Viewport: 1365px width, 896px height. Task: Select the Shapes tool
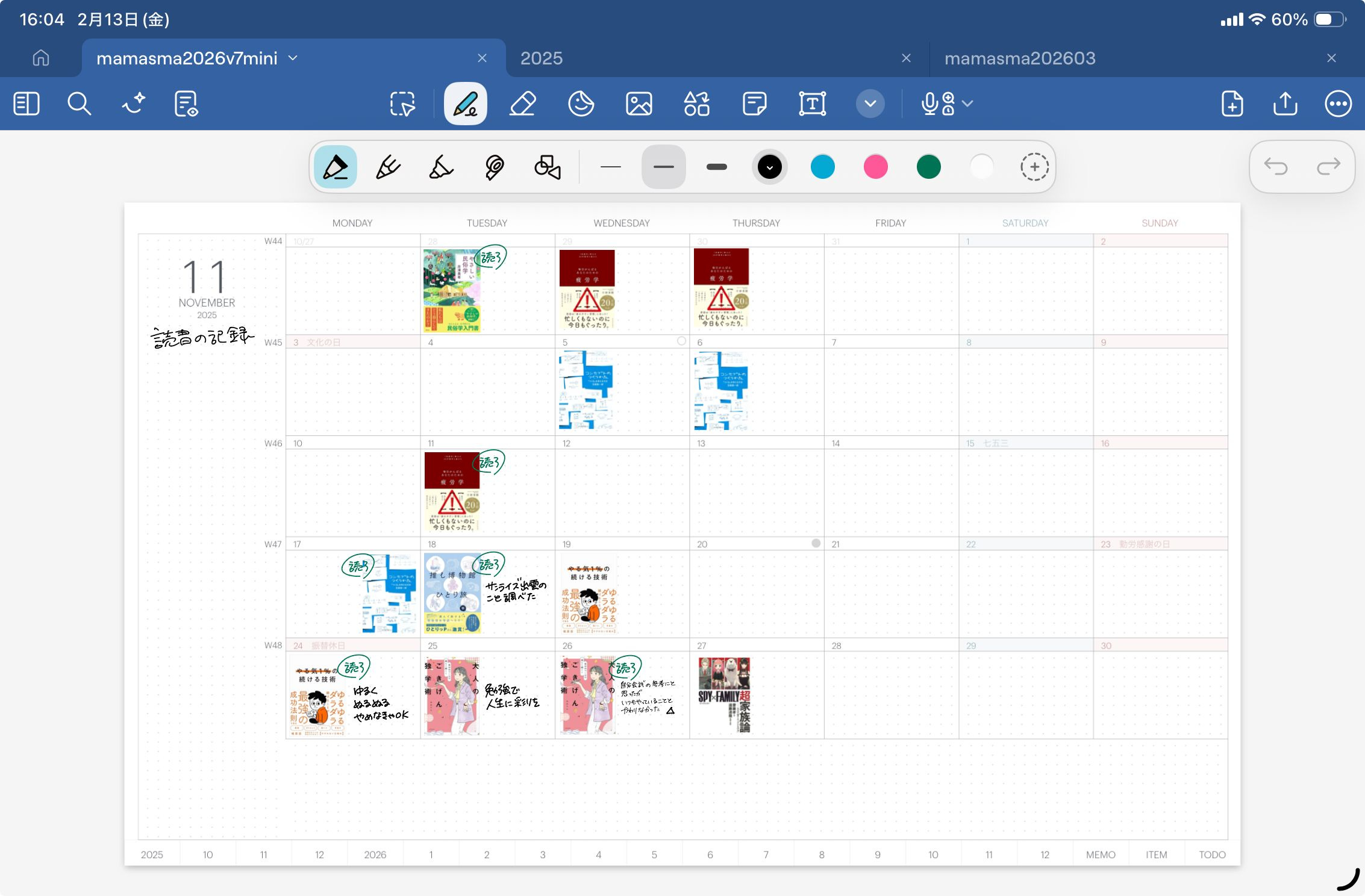point(696,104)
